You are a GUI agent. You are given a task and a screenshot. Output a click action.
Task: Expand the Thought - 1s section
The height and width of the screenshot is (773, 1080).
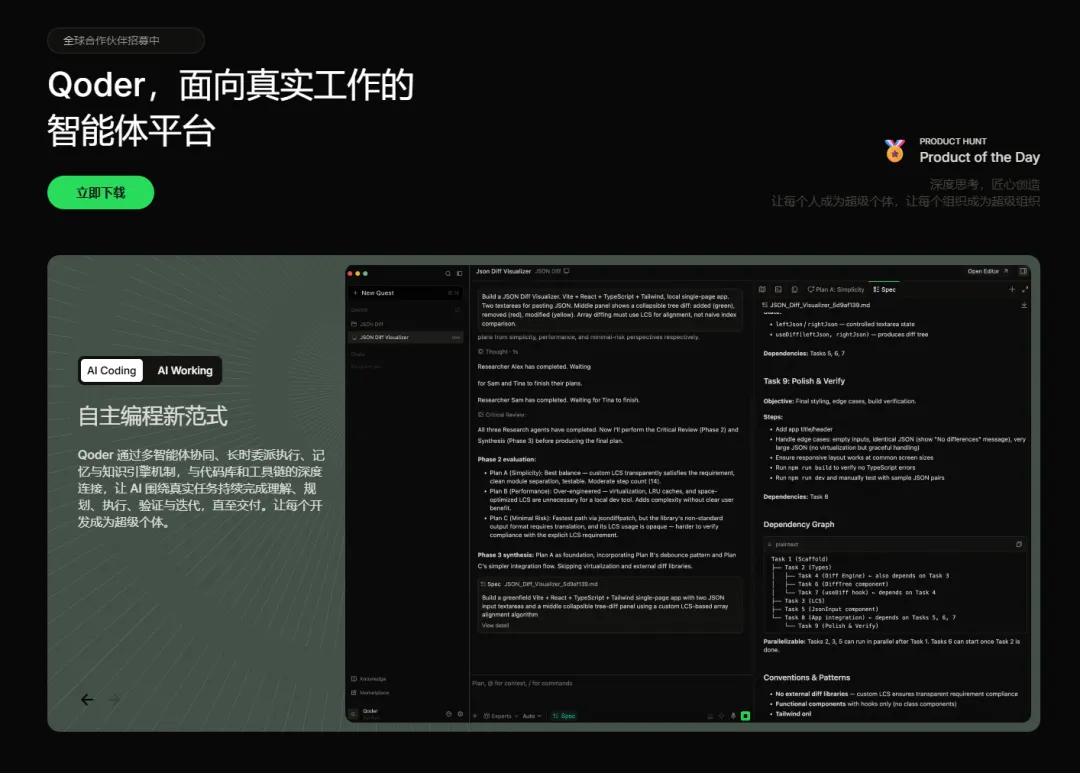pos(498,352)
